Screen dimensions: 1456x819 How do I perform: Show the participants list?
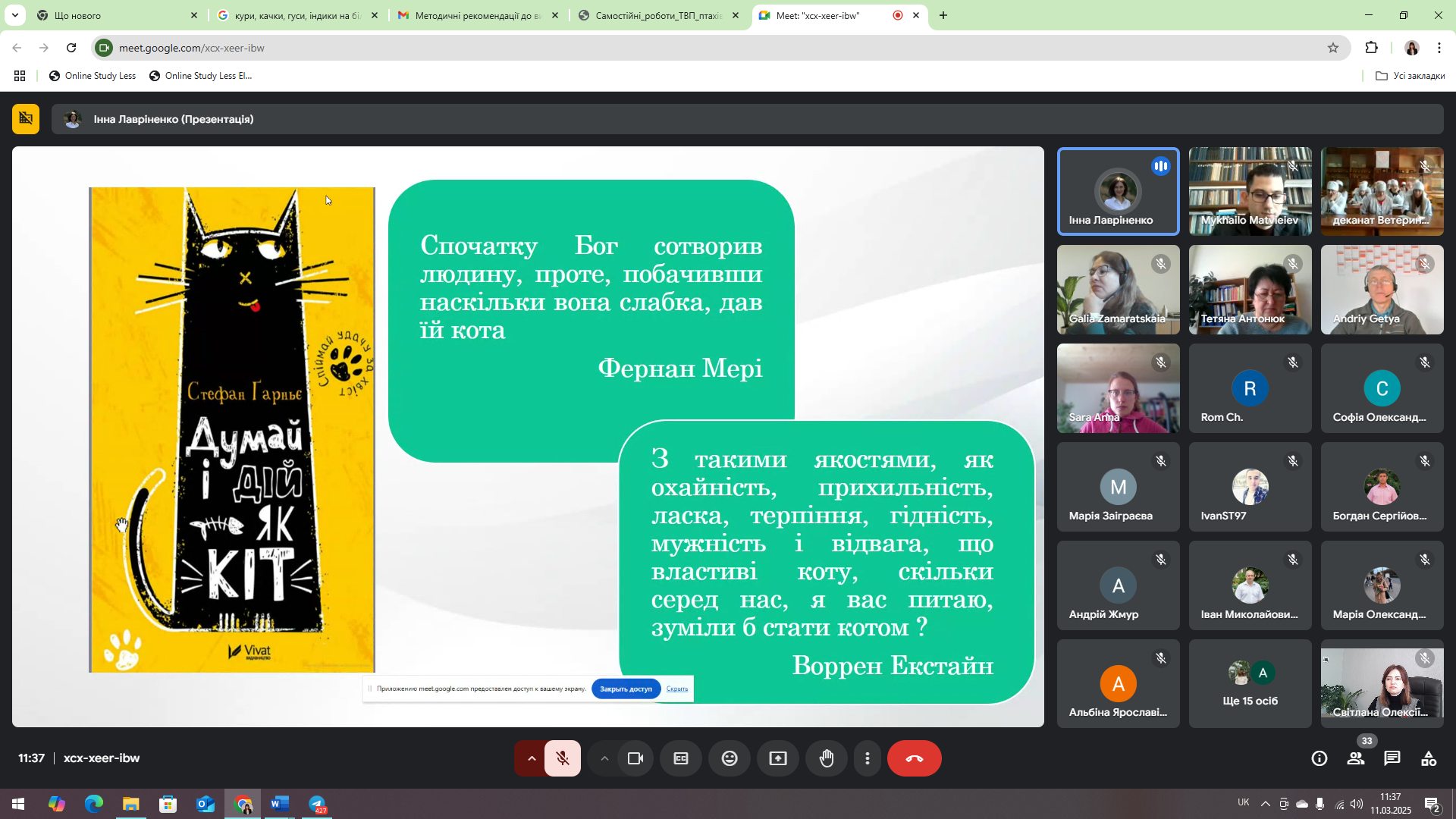point(1356,758)
